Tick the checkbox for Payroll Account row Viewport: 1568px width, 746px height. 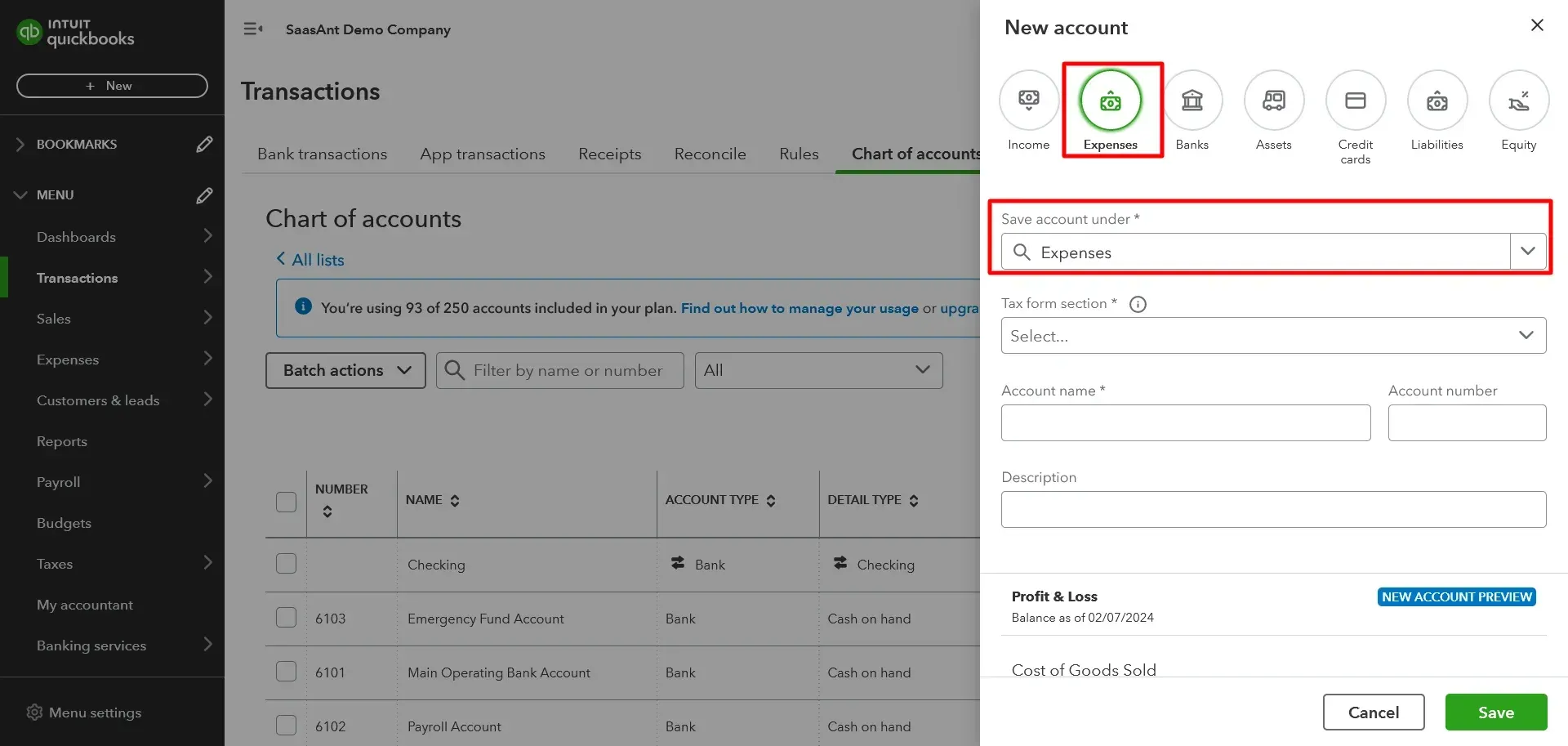click(x=286, y=725)
